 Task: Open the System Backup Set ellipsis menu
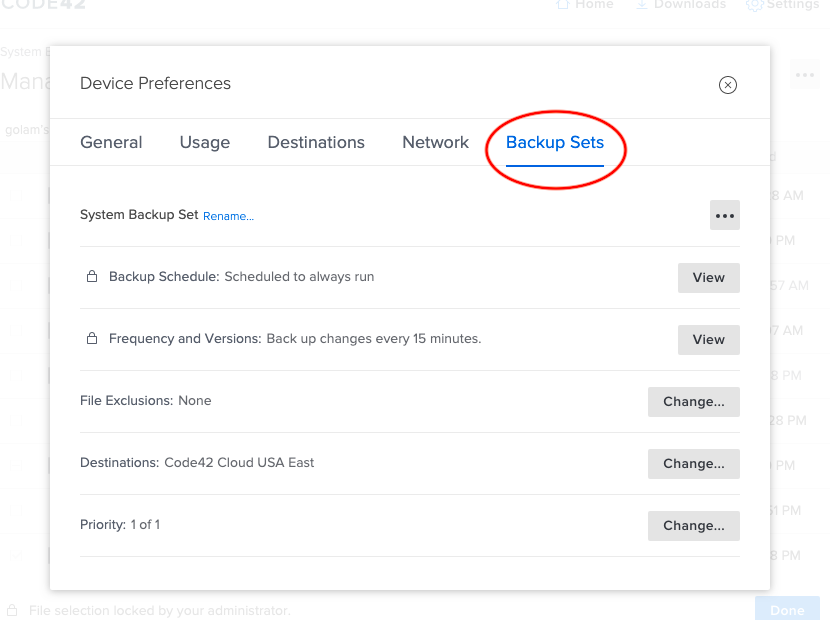click(725, 215)
